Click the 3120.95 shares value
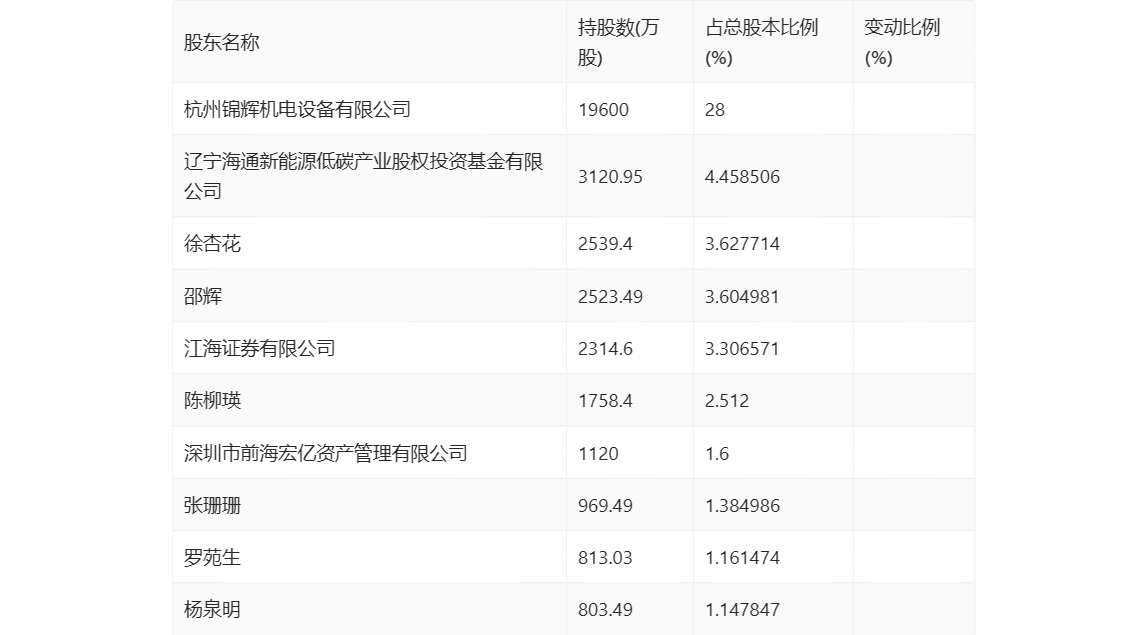Viewport: 1148px width, 635px height. point(610,177)
